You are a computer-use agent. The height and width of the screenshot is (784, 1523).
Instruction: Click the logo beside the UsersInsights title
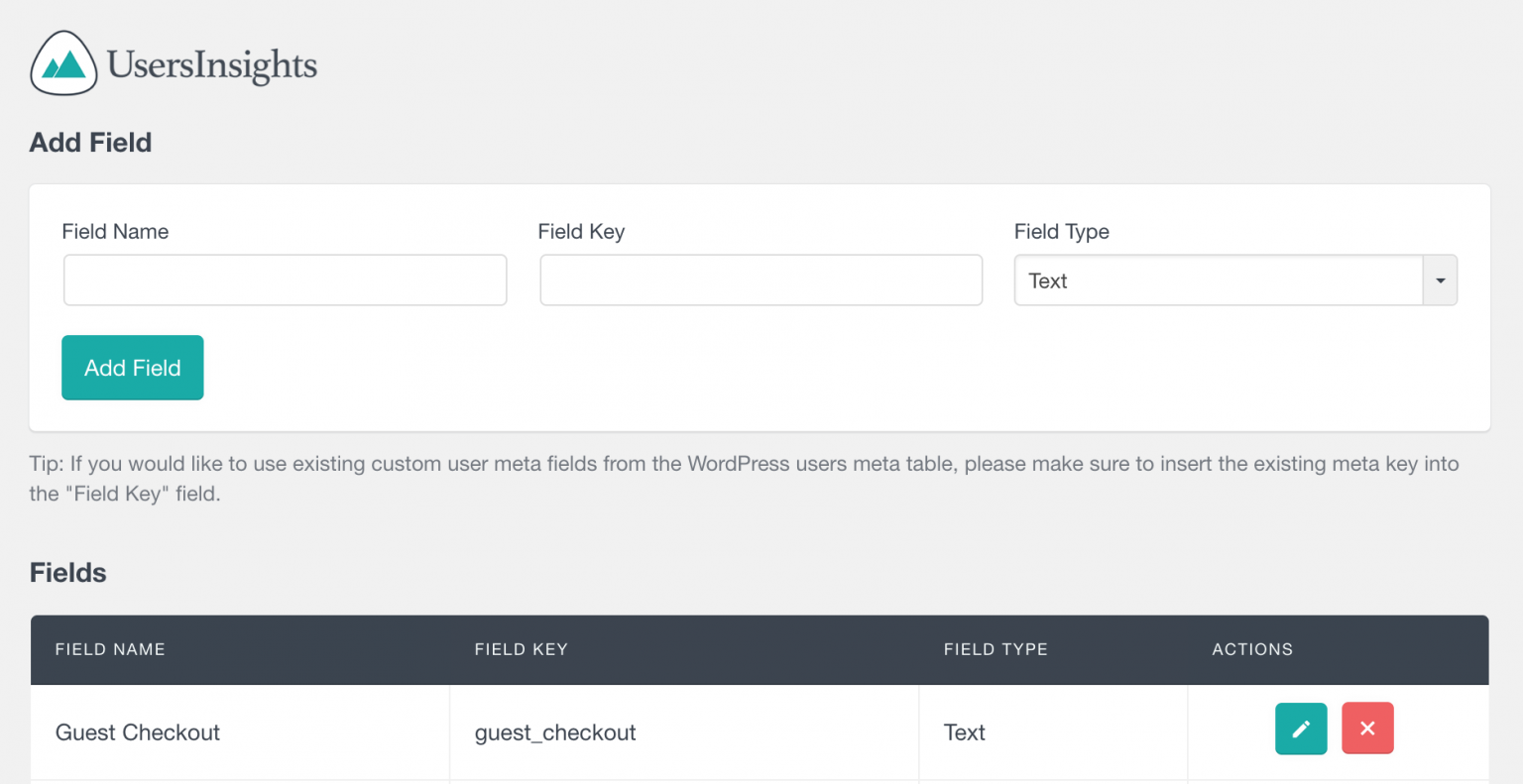[x=63, y=62]
